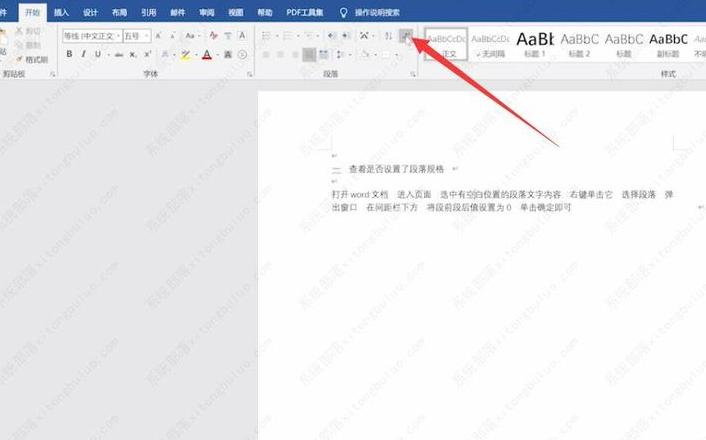Expand the line spacing dropdown arrow
This screenshot has height=440, width=706.
click(x=350, y=54)
